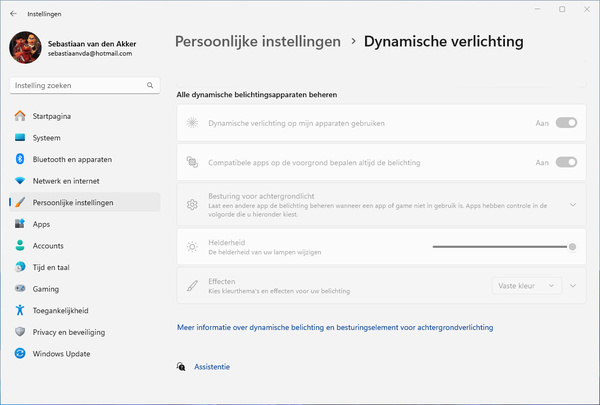Click the back arrow icon
The width and height of the screenshot is (600, 405).
coord(13,14)
